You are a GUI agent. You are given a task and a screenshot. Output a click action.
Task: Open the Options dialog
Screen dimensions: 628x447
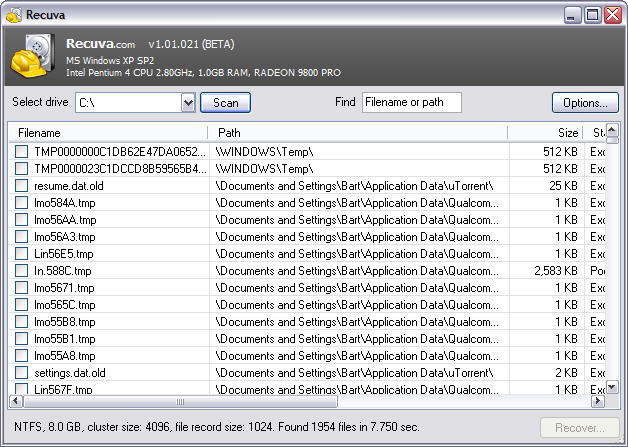[x=585, y=103]
